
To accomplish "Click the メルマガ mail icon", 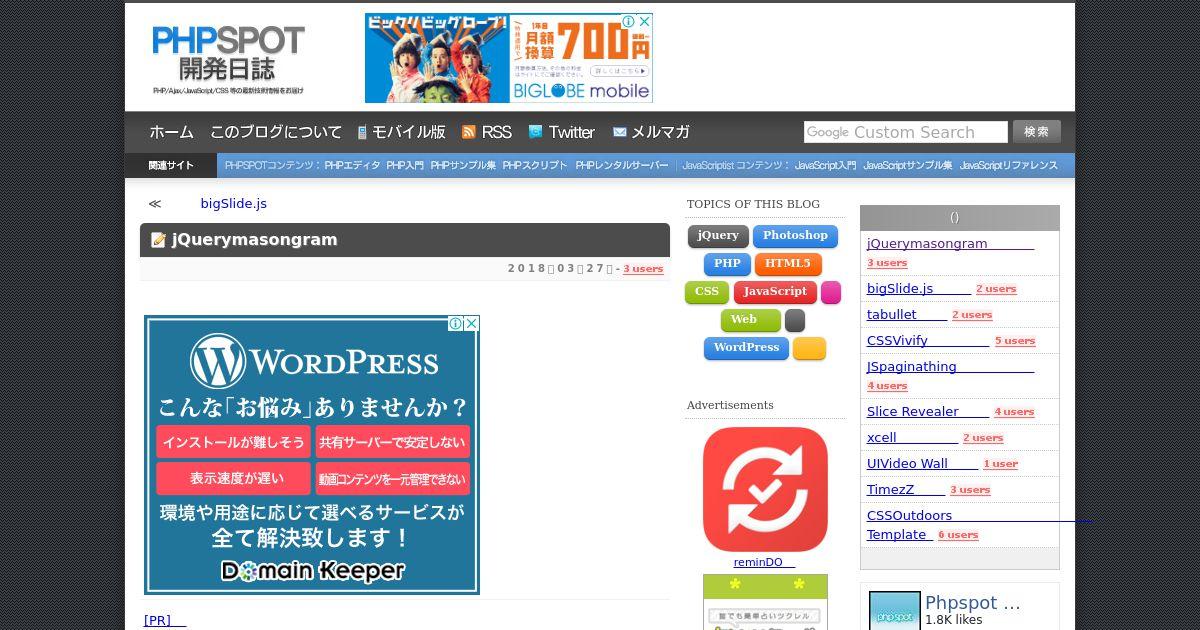I will tap(619, 132).
